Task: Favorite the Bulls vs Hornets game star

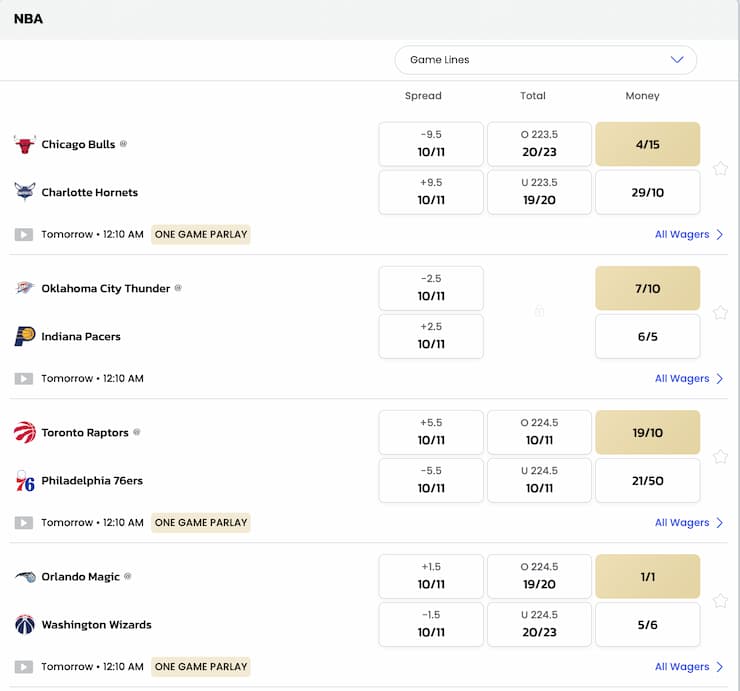Action: point(720,169)
